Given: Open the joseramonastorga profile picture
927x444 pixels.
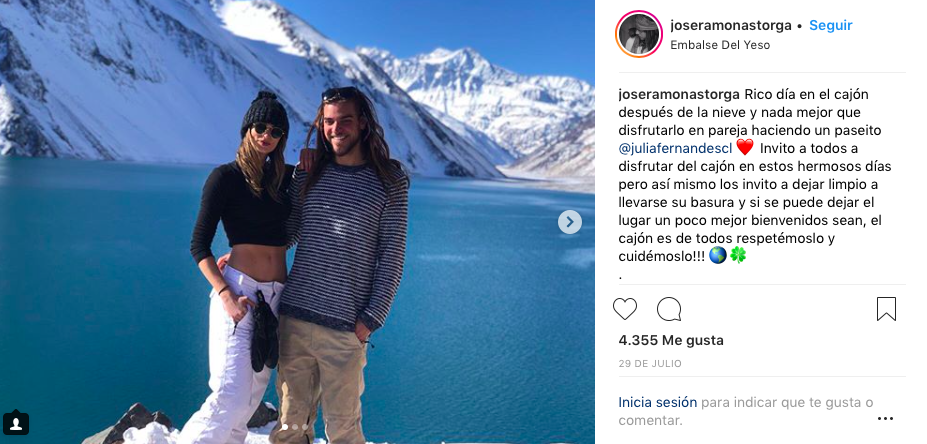Looking at the screenshot, I should coord(638,34).
